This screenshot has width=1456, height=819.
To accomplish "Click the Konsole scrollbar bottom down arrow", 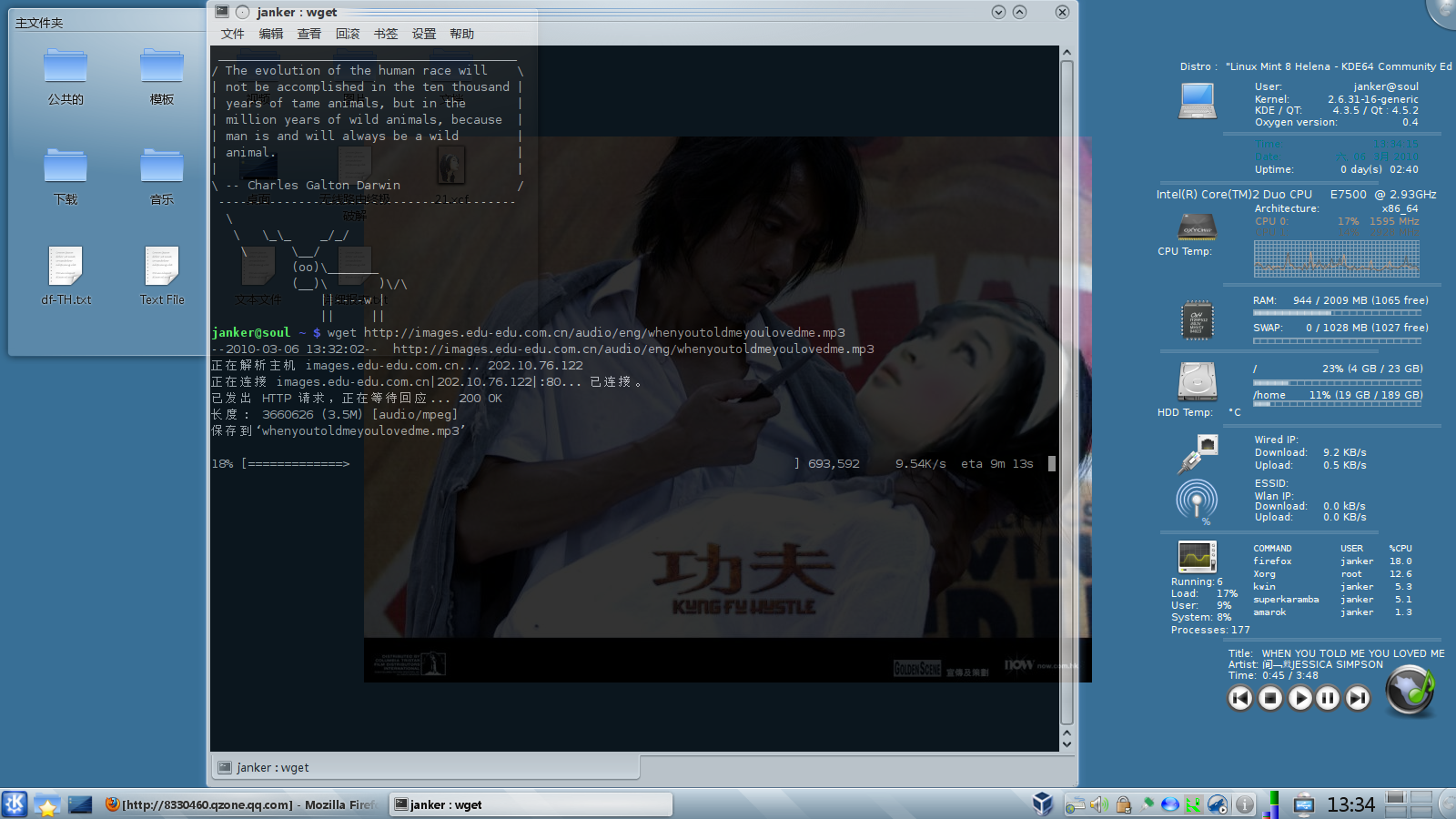I will click(1067, 744).
